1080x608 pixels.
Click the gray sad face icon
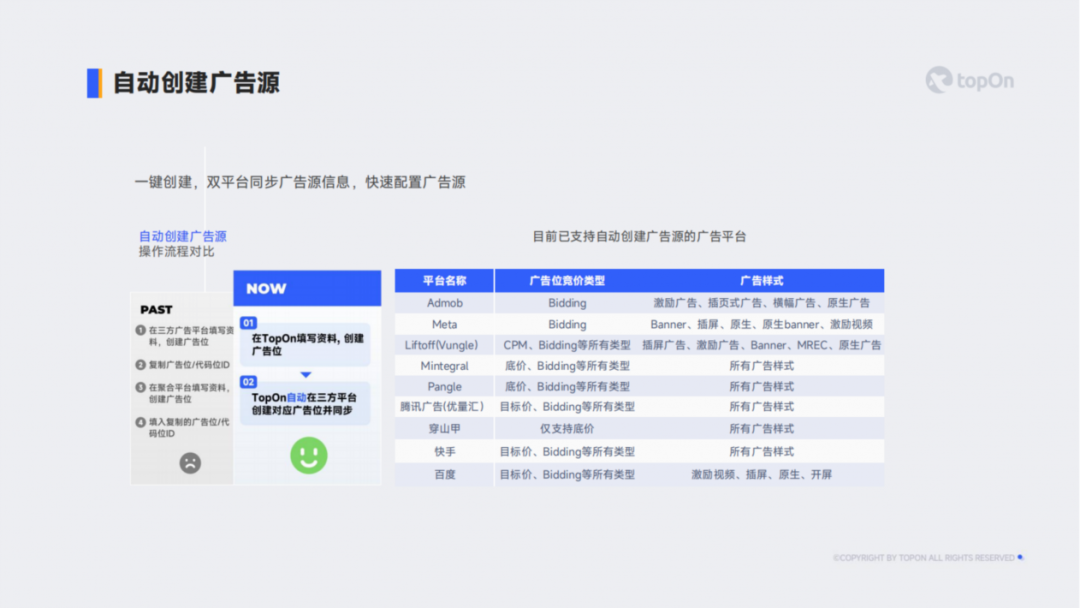[x=190, y=463]
